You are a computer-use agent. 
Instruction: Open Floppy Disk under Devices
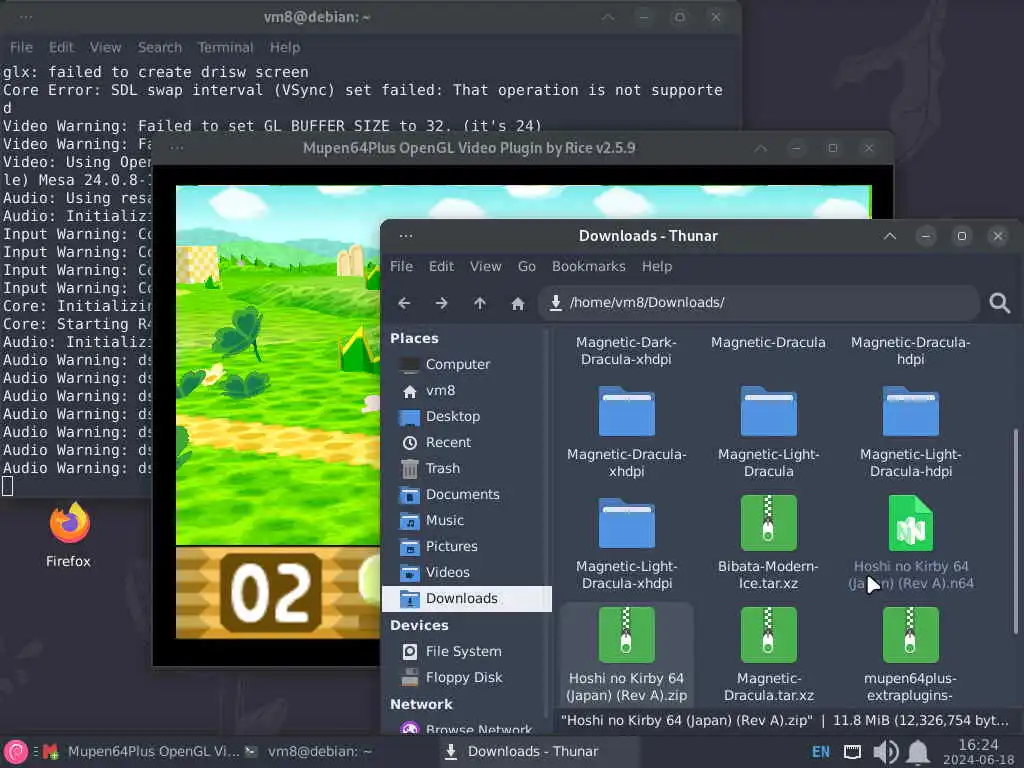(466, 678)
